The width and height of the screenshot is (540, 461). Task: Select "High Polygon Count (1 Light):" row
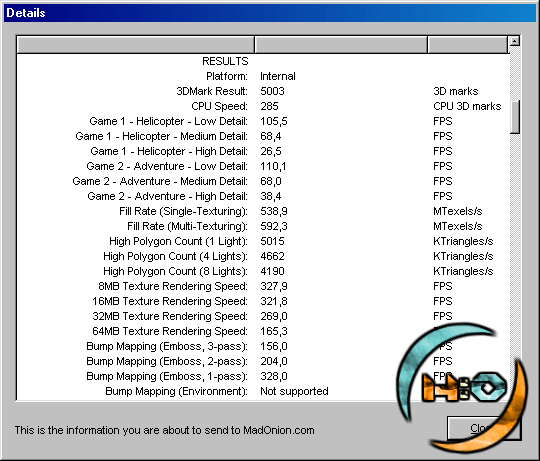click(x=178, y=241)
